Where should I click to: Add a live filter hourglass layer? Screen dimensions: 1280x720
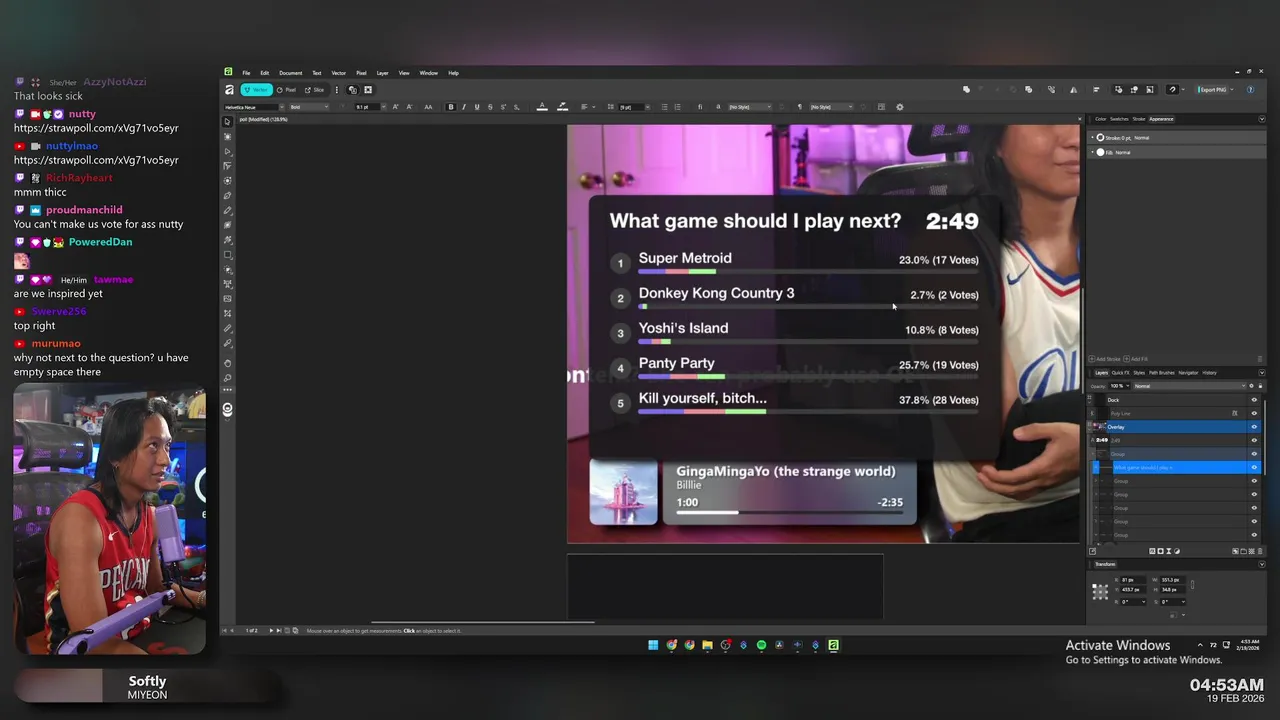(x=1169, y=551)
